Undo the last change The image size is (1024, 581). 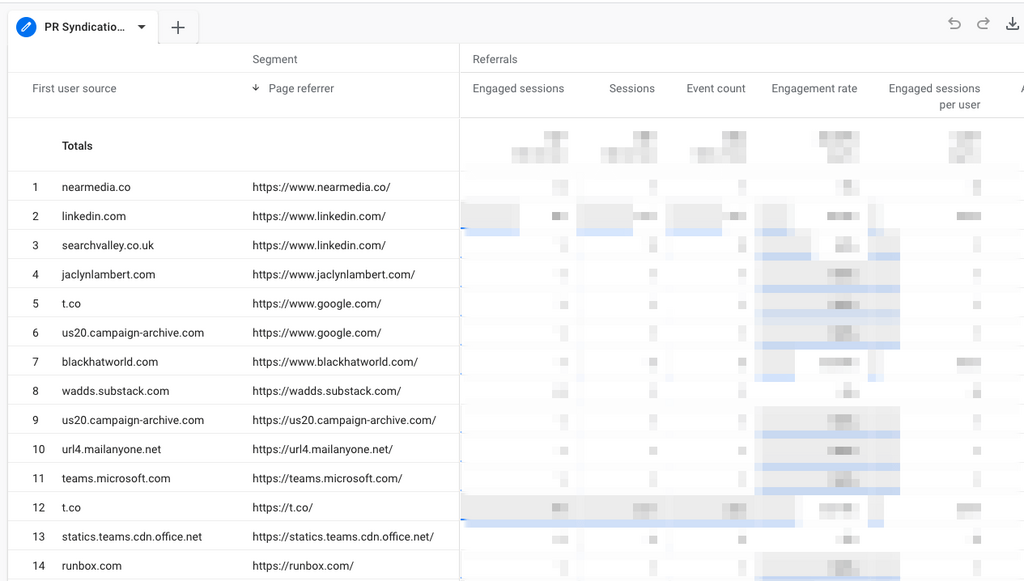[x=954, y=24]
